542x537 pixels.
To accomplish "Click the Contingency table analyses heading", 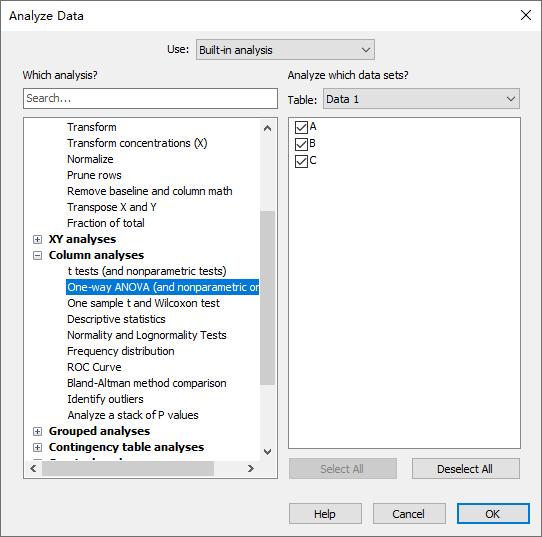I will pos(126,447).
